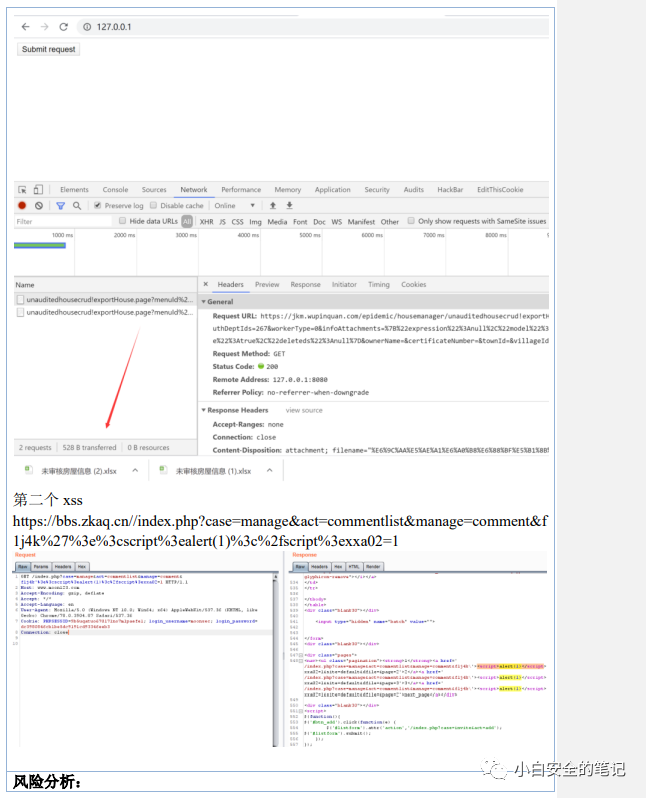This screenshot has height=798, width=646.
Task: Select the second unauditedhousecrud!exportHouse.page request row
Action: (x=105, y=312)
